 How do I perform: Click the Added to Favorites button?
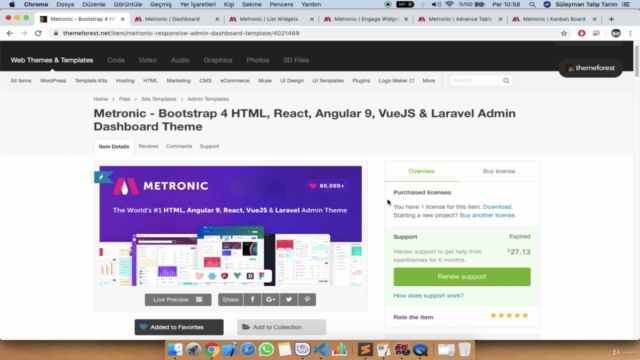coord(179,327)
